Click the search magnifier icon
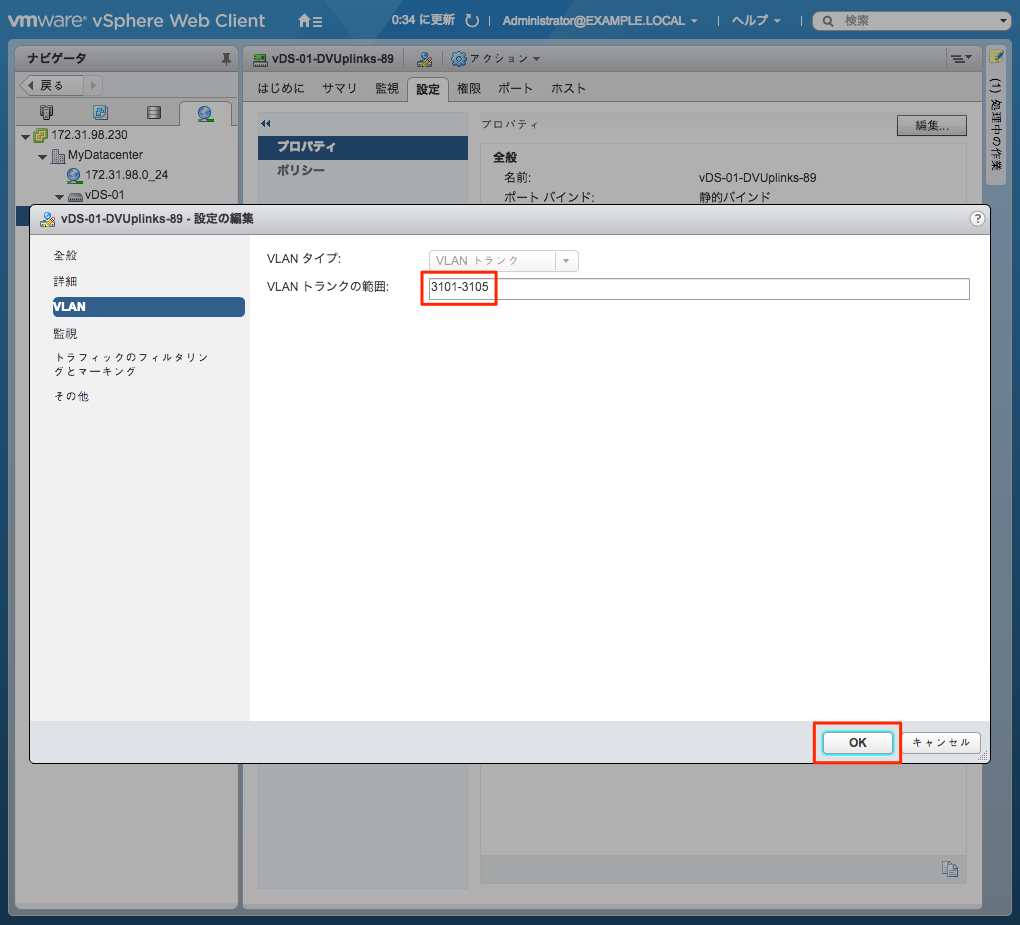This screenshot has height=925, width=1020. point(827,21)
